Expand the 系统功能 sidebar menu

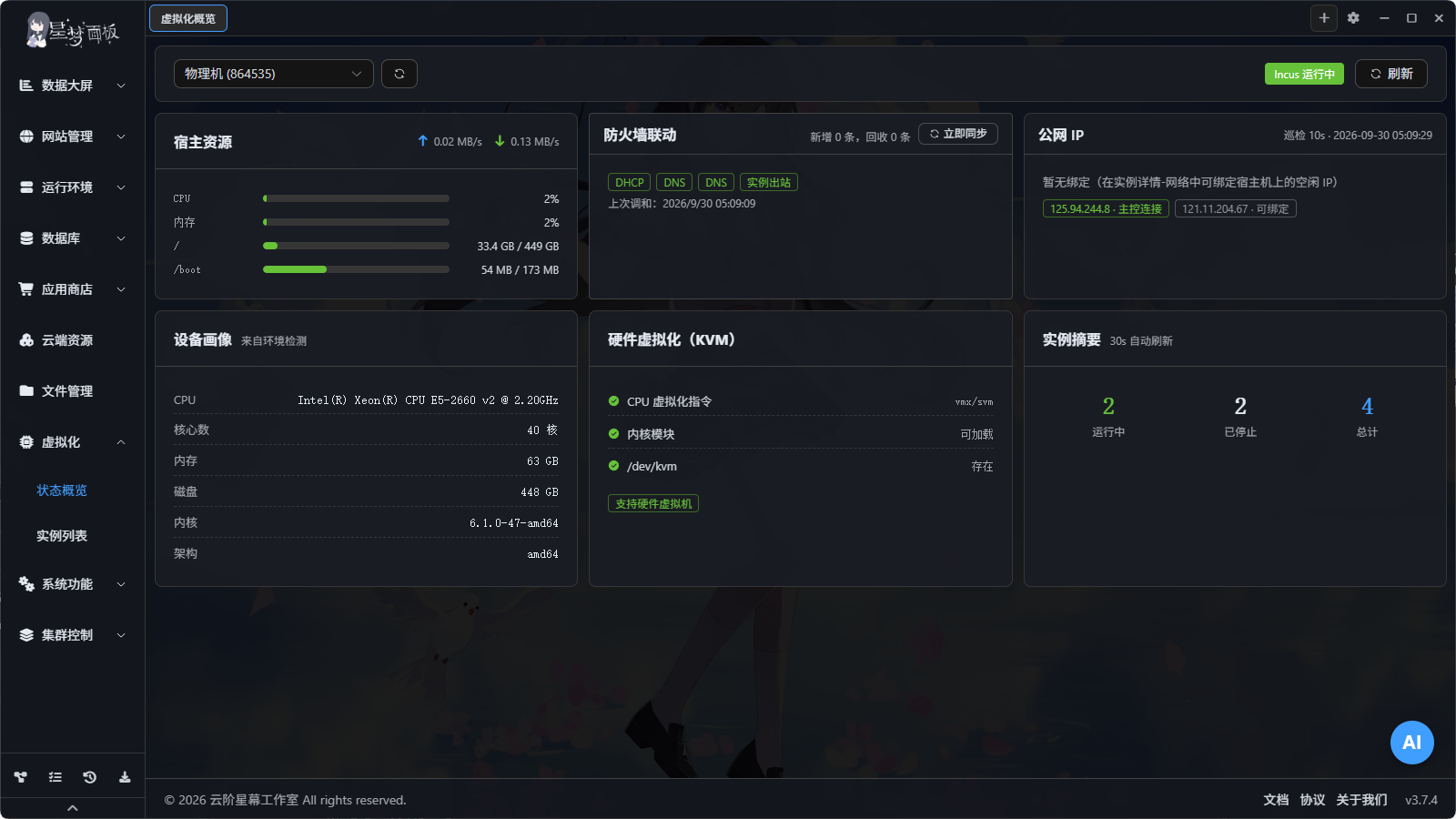coord(73,584)
